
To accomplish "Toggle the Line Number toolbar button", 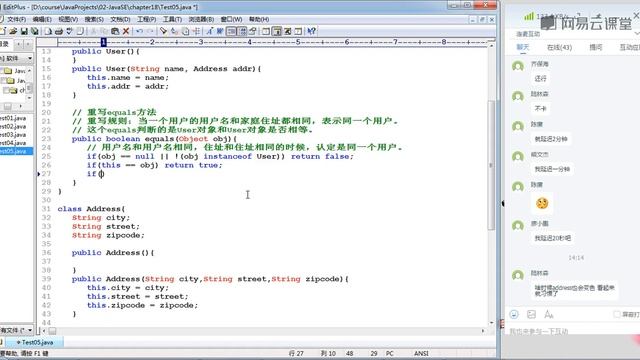I will click(242, 31).
